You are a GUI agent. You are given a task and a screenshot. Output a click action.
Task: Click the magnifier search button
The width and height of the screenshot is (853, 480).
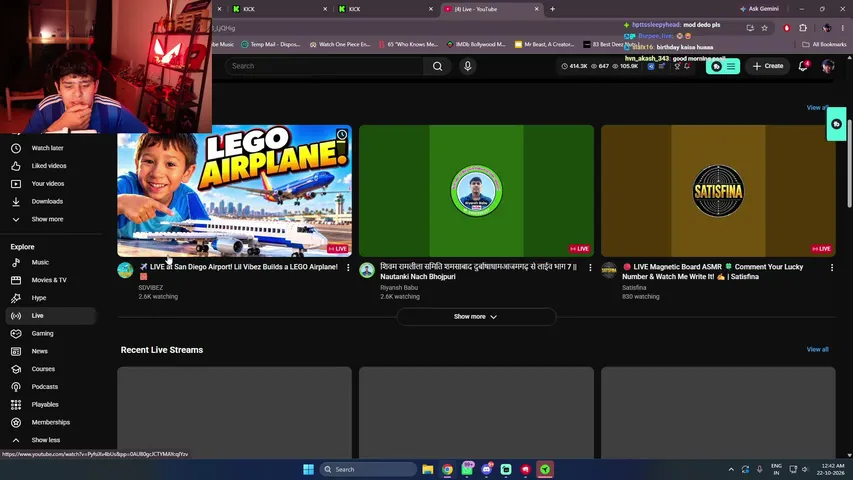tap(437, 66)
